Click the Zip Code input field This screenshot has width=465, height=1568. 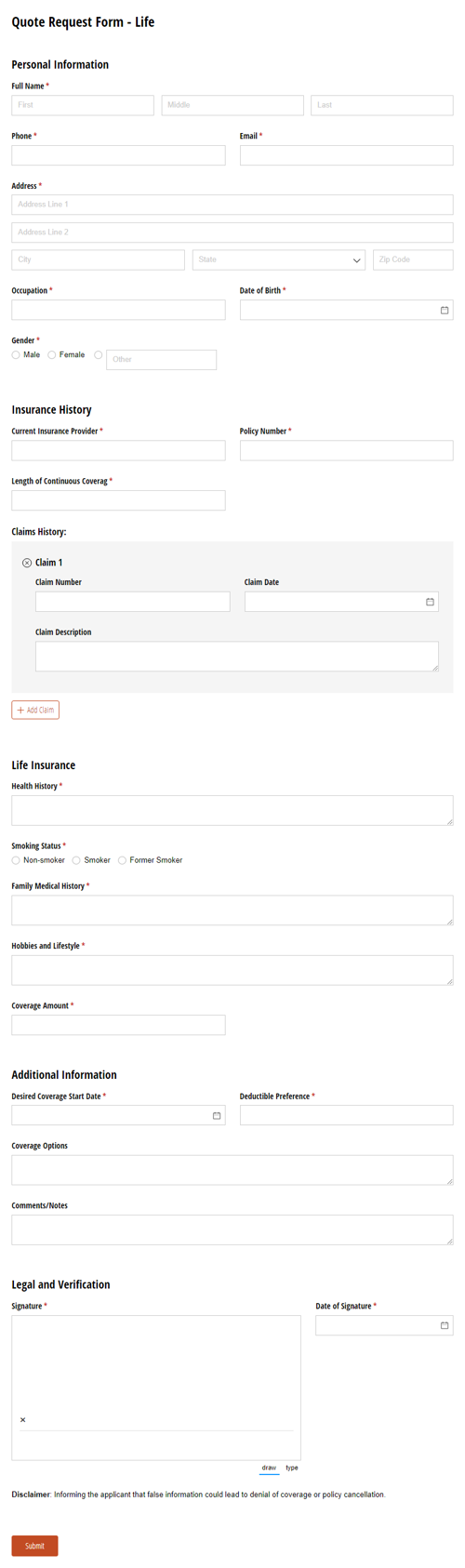413,260
